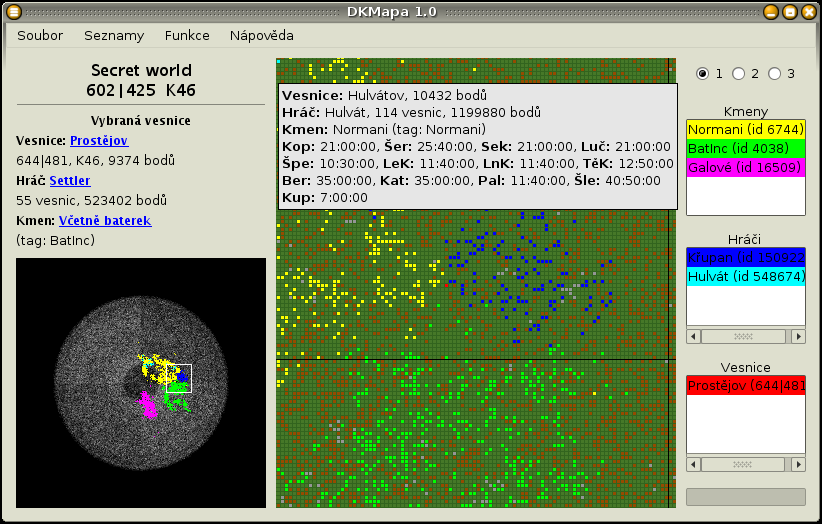The image size is (822, 524).
Task: Open the Funkce menu
Action: click(187, 35)
